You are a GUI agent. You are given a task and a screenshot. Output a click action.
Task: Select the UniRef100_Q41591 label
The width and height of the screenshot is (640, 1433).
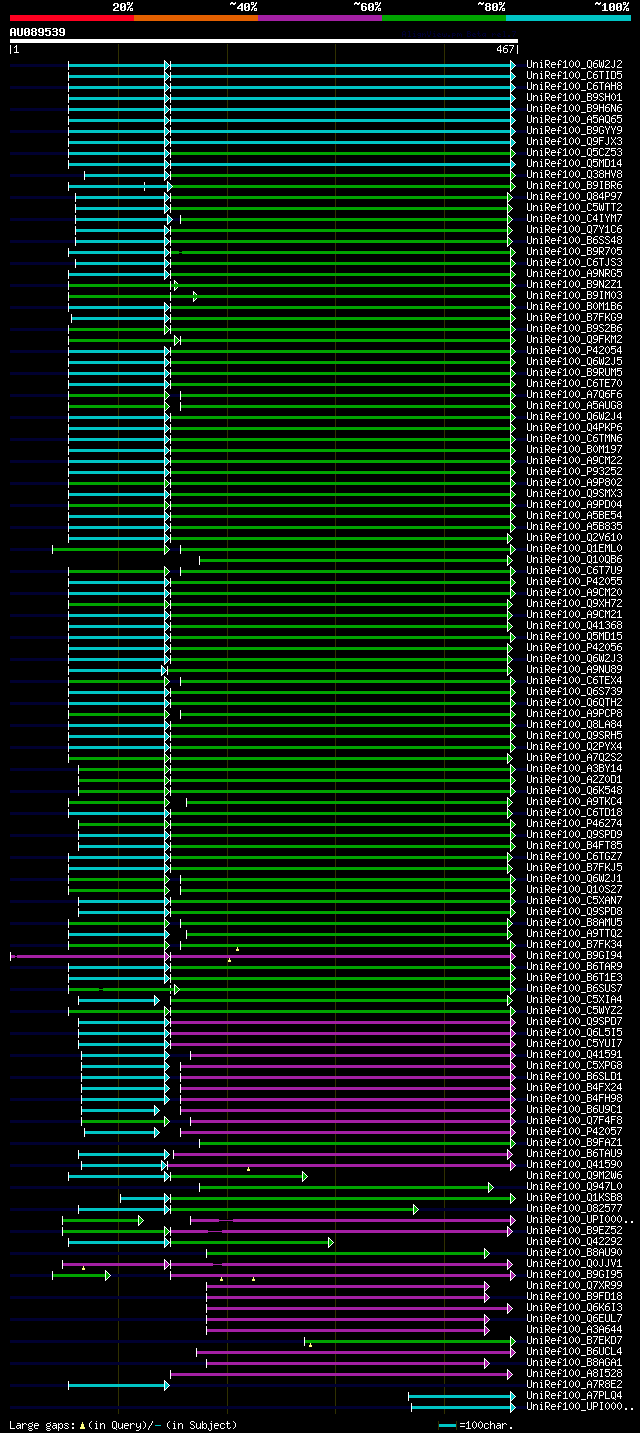574,1054
